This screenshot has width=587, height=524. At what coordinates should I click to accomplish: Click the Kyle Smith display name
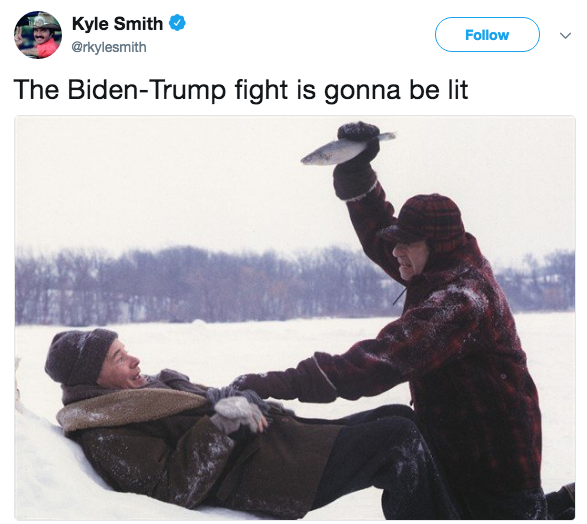[x=117, y=24]
